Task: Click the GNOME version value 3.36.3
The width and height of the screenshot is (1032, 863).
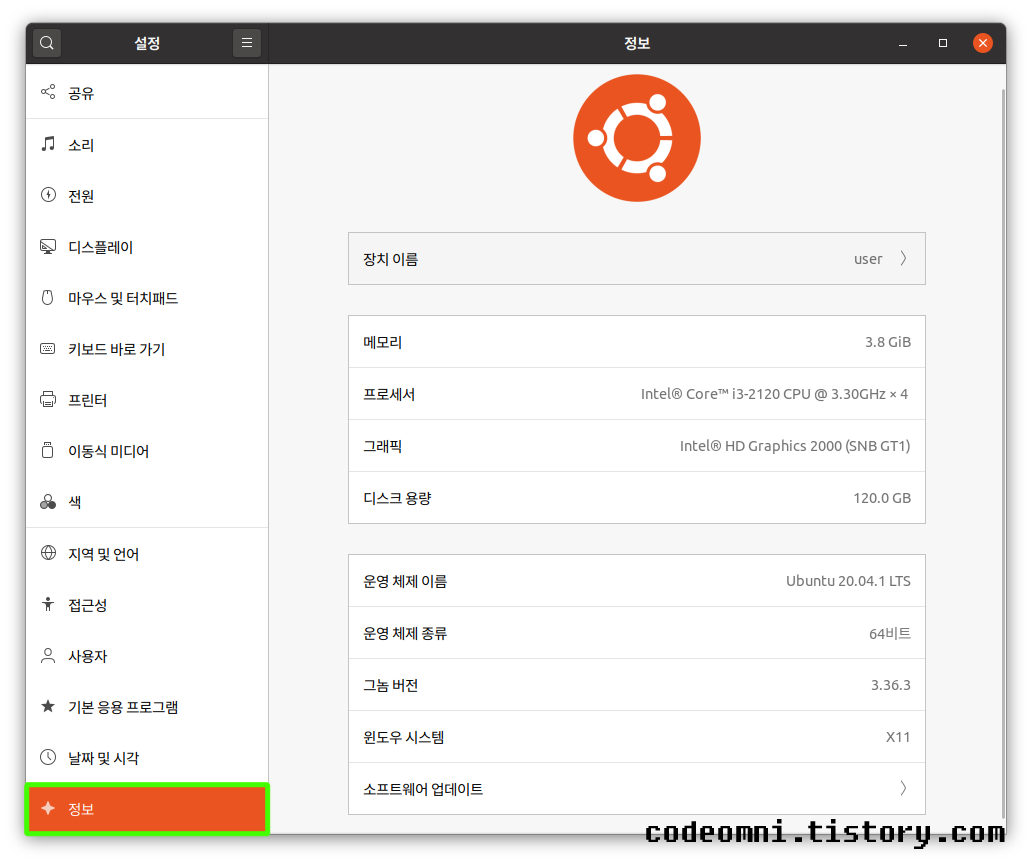Action: [x=890, y=685]
